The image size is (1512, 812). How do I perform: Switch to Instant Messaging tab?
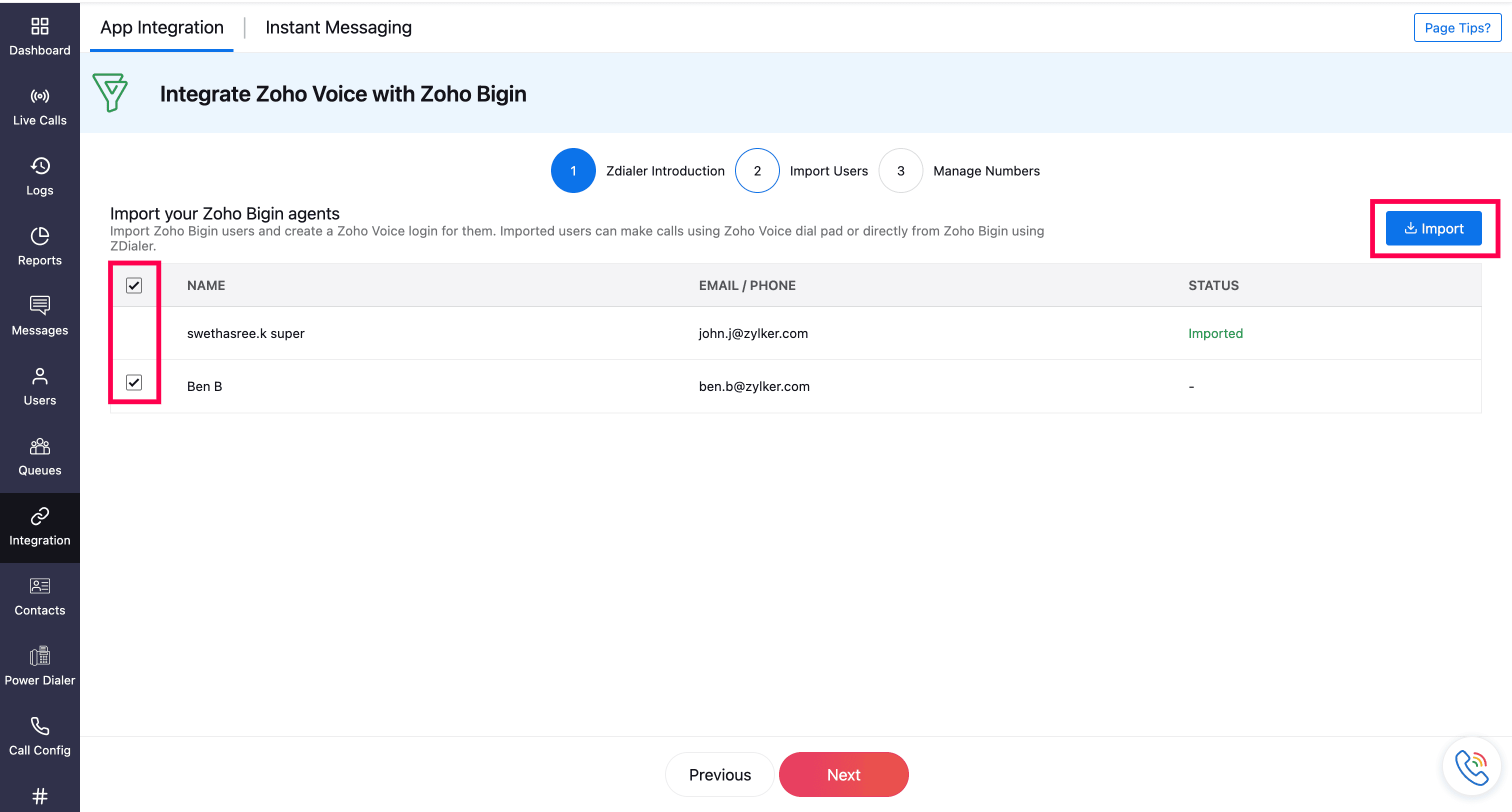(x=338, y=27)
